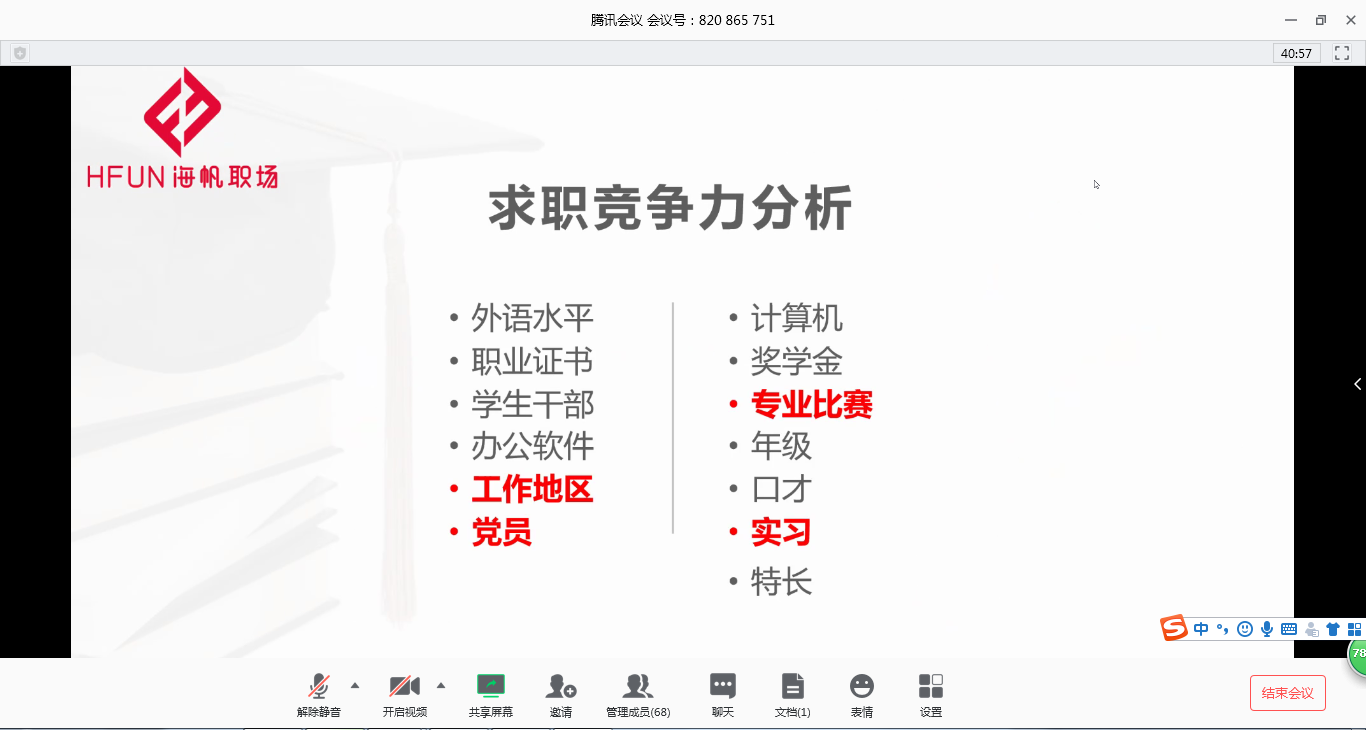Open the Chat (聊天) window

[x=722, y=687]
